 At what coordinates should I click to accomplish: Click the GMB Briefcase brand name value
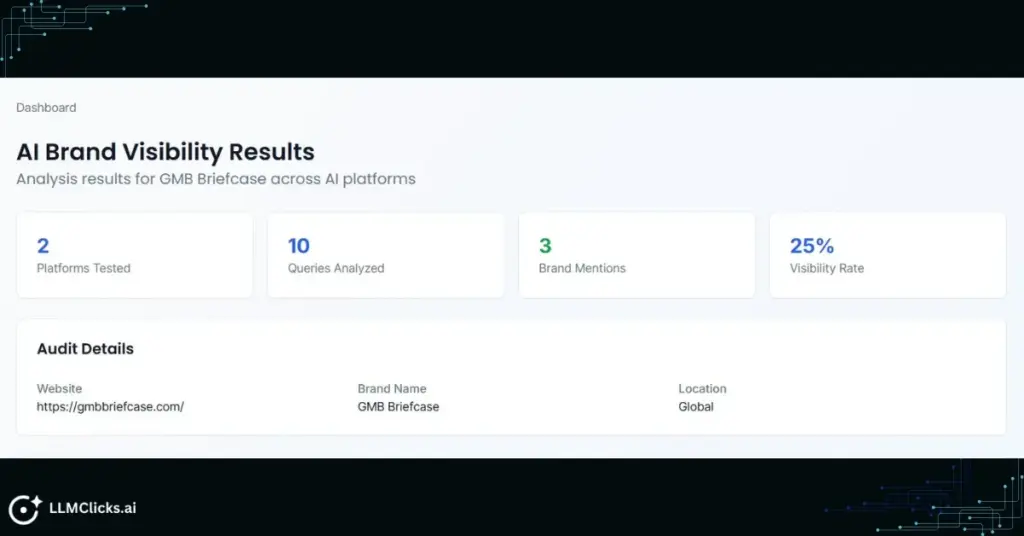point(398,407)
